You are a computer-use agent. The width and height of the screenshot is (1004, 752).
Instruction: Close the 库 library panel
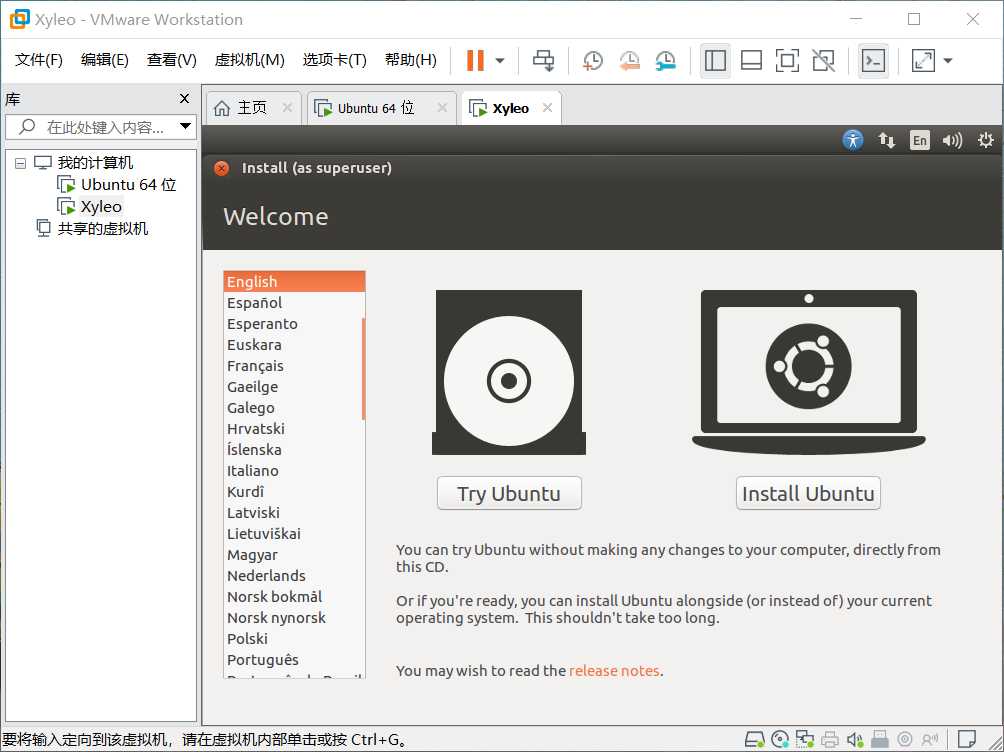click(184, 99)
